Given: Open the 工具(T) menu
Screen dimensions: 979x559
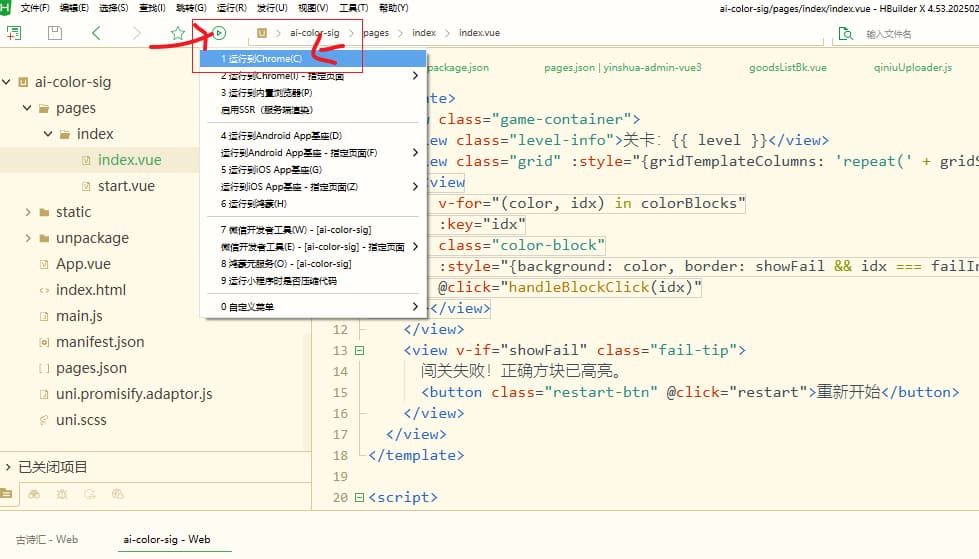Looking at the screenshot, I should coord(354,8).
